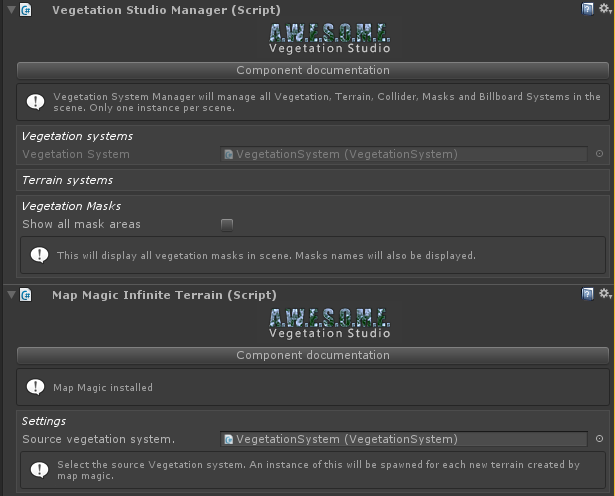Click info icon beside vegetation masks display hint
Image resolution: width=615 pixels, height=496 pixels.
(x=39, y=255)
